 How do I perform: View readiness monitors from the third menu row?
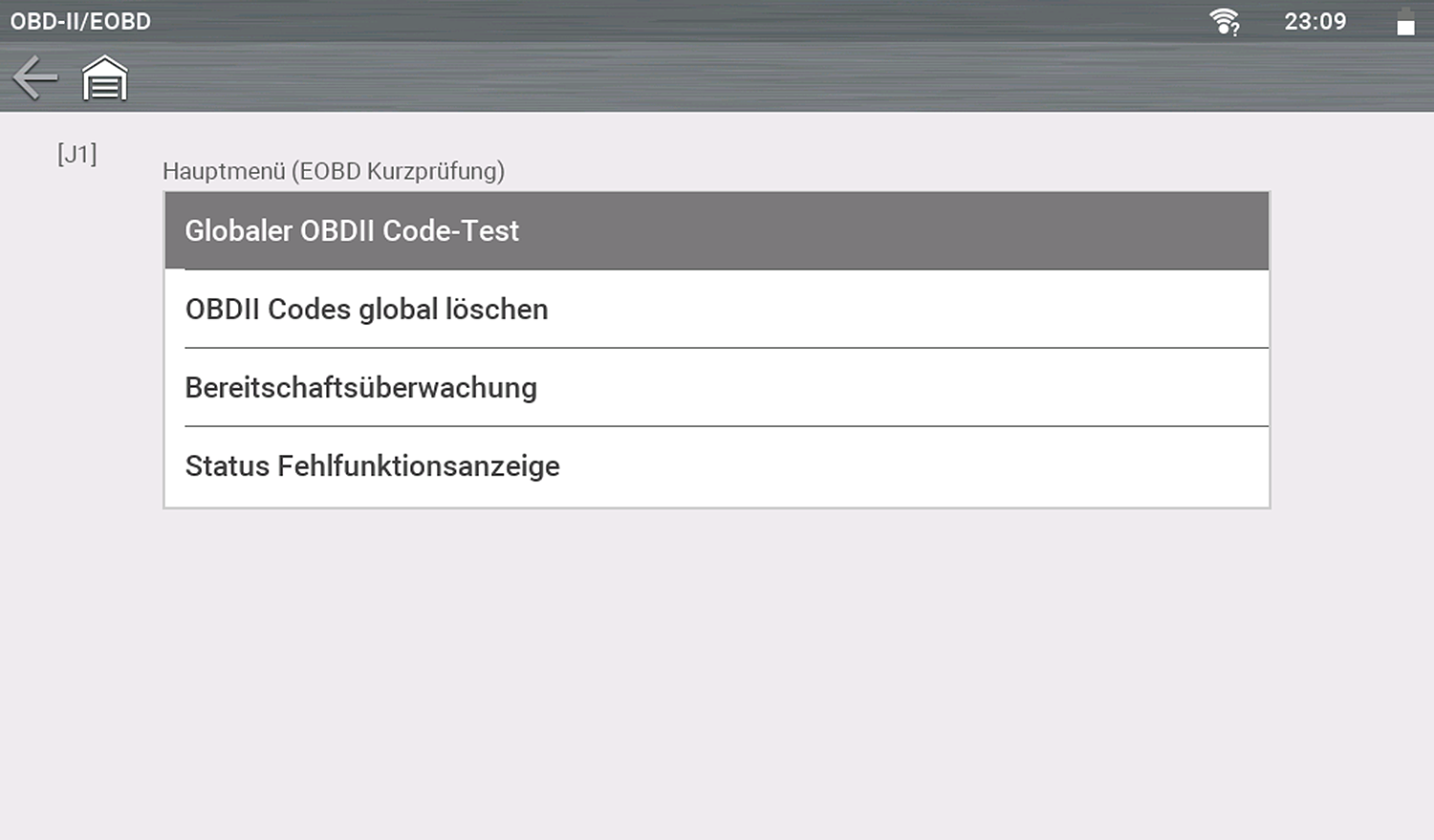coord(716,388)
